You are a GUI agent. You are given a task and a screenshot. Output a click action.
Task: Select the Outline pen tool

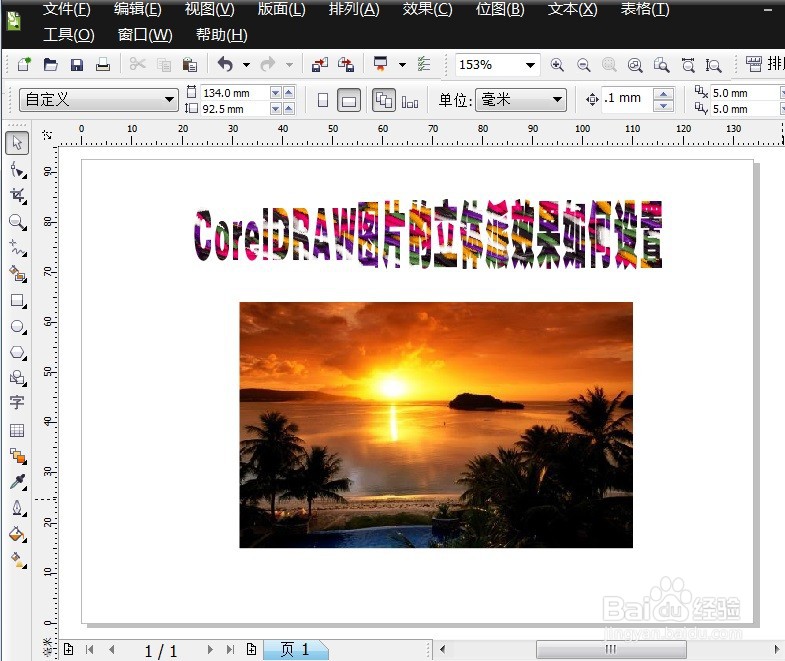pos(18,508)
